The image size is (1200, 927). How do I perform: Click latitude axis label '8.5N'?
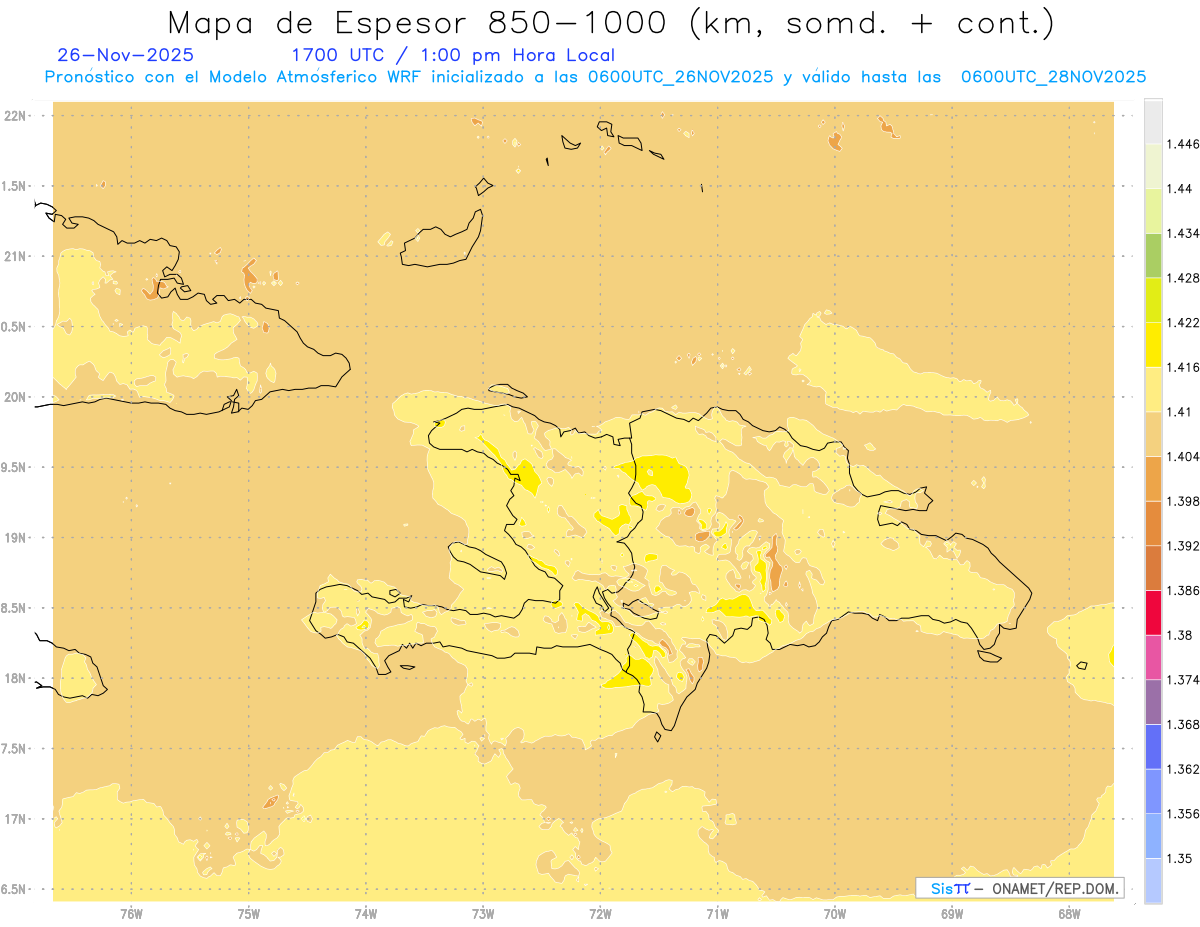point(15,608)
